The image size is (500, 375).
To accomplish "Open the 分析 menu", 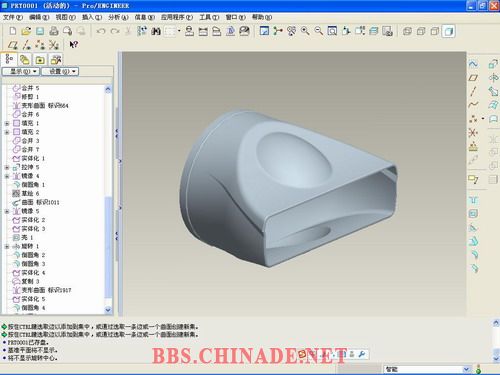I will coord(118,17).
